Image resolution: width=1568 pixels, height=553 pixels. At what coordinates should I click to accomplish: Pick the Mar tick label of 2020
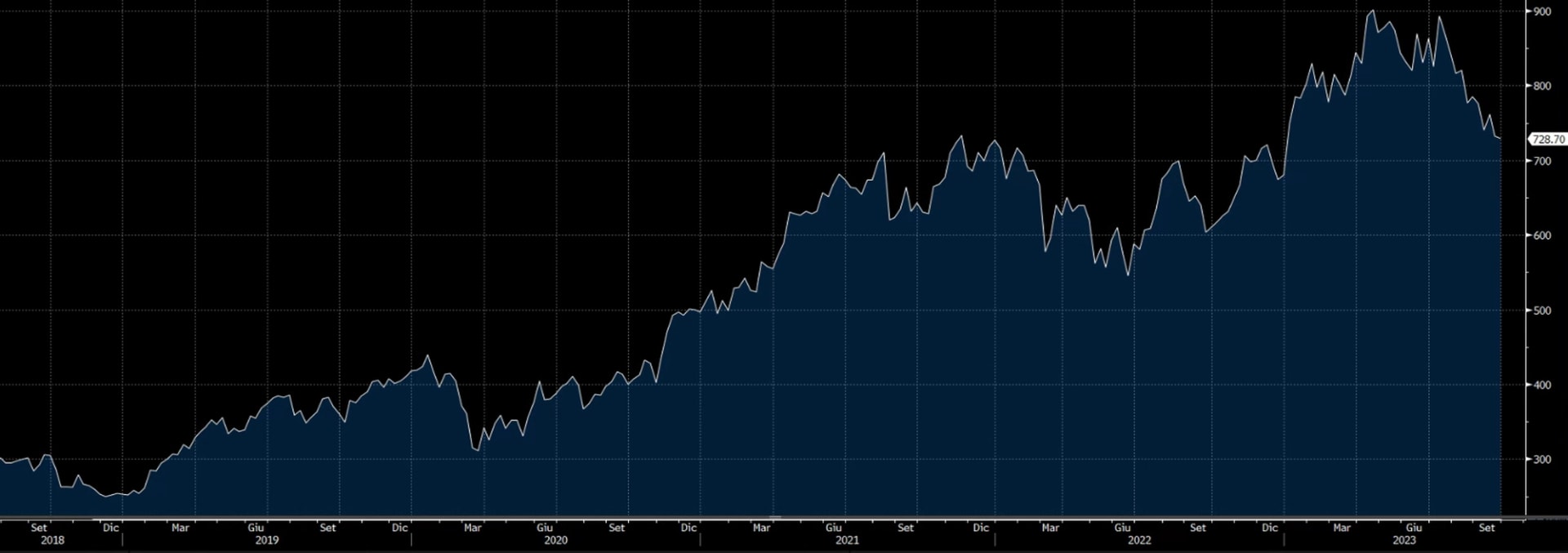472,528
